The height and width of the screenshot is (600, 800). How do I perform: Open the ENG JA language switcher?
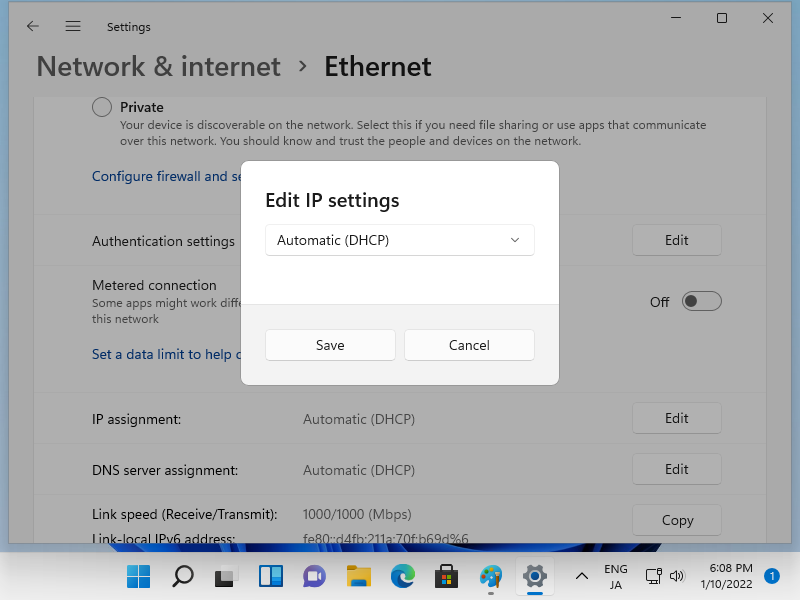[x=616, y=576]
